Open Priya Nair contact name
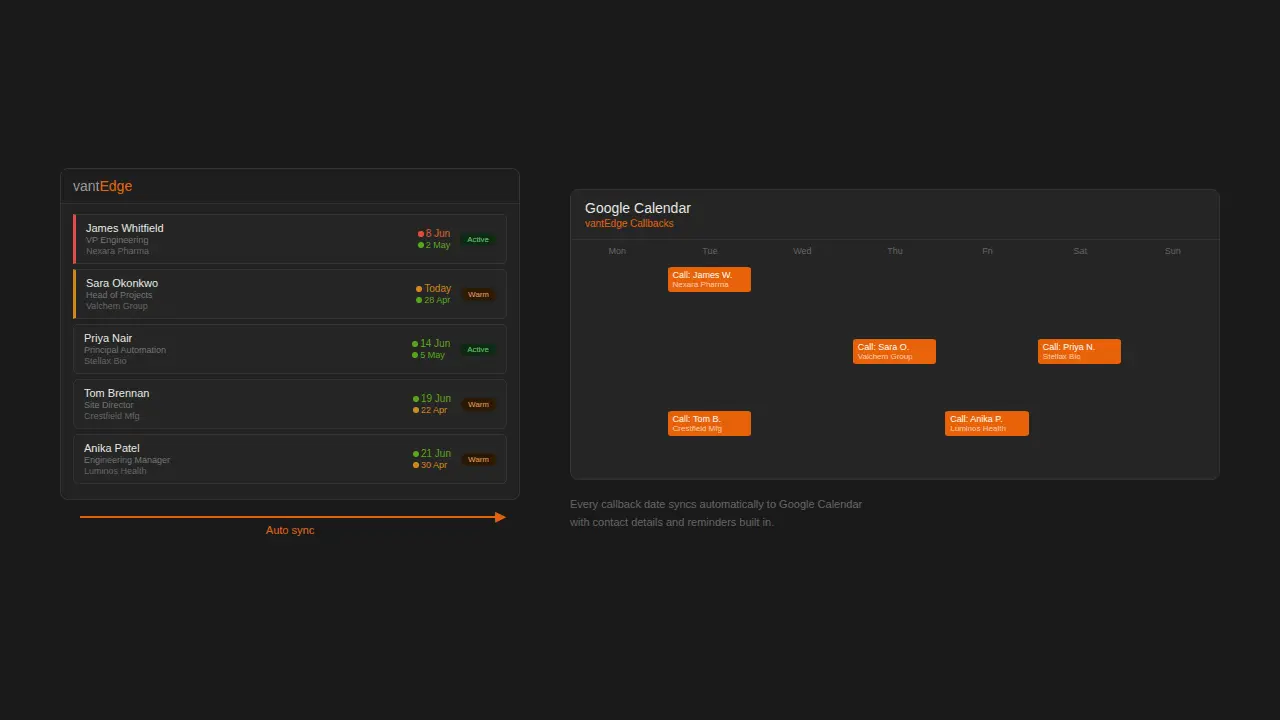This screenshot has width=1280, height=720. point(108,338)
